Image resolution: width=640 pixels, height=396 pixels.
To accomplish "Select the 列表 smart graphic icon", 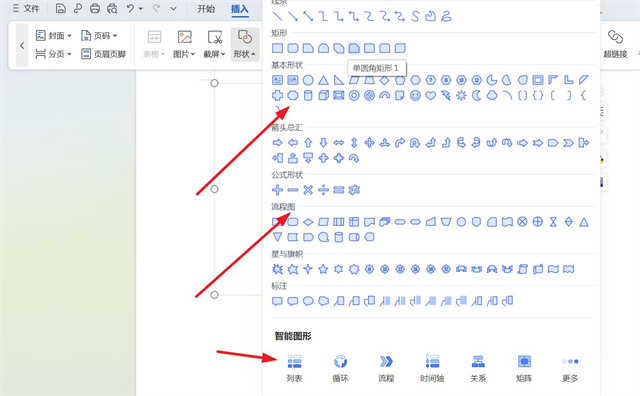I will click(x=294, y=362).
